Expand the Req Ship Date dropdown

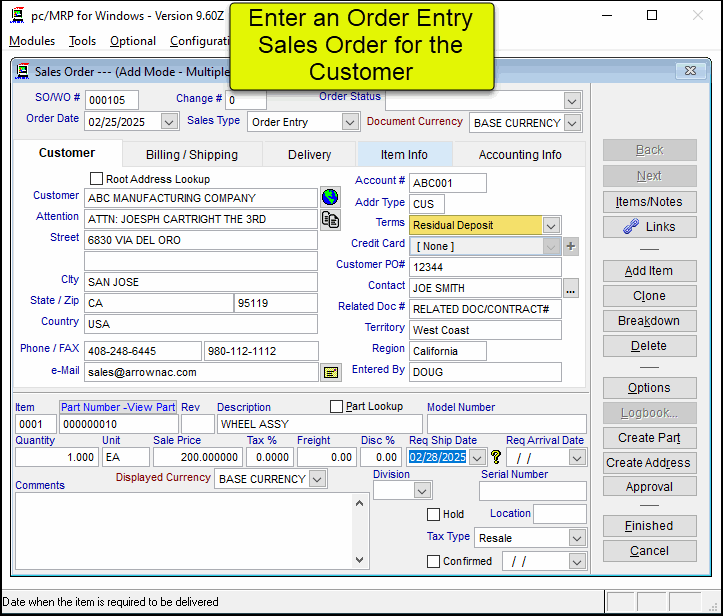click(477, 457)
